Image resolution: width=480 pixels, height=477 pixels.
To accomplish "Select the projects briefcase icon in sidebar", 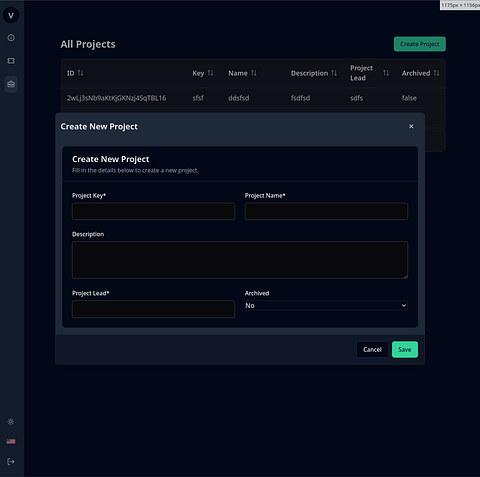I will point(11,84).
